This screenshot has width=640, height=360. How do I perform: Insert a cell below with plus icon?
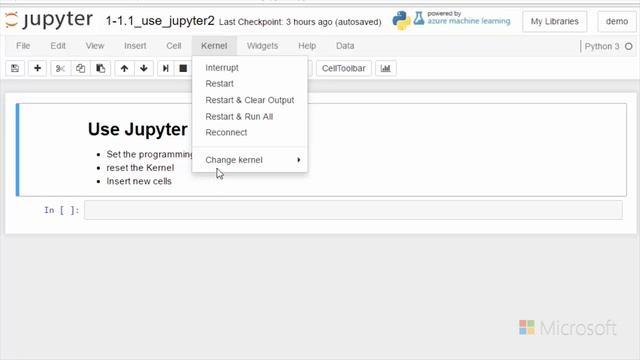pos(37,68)
